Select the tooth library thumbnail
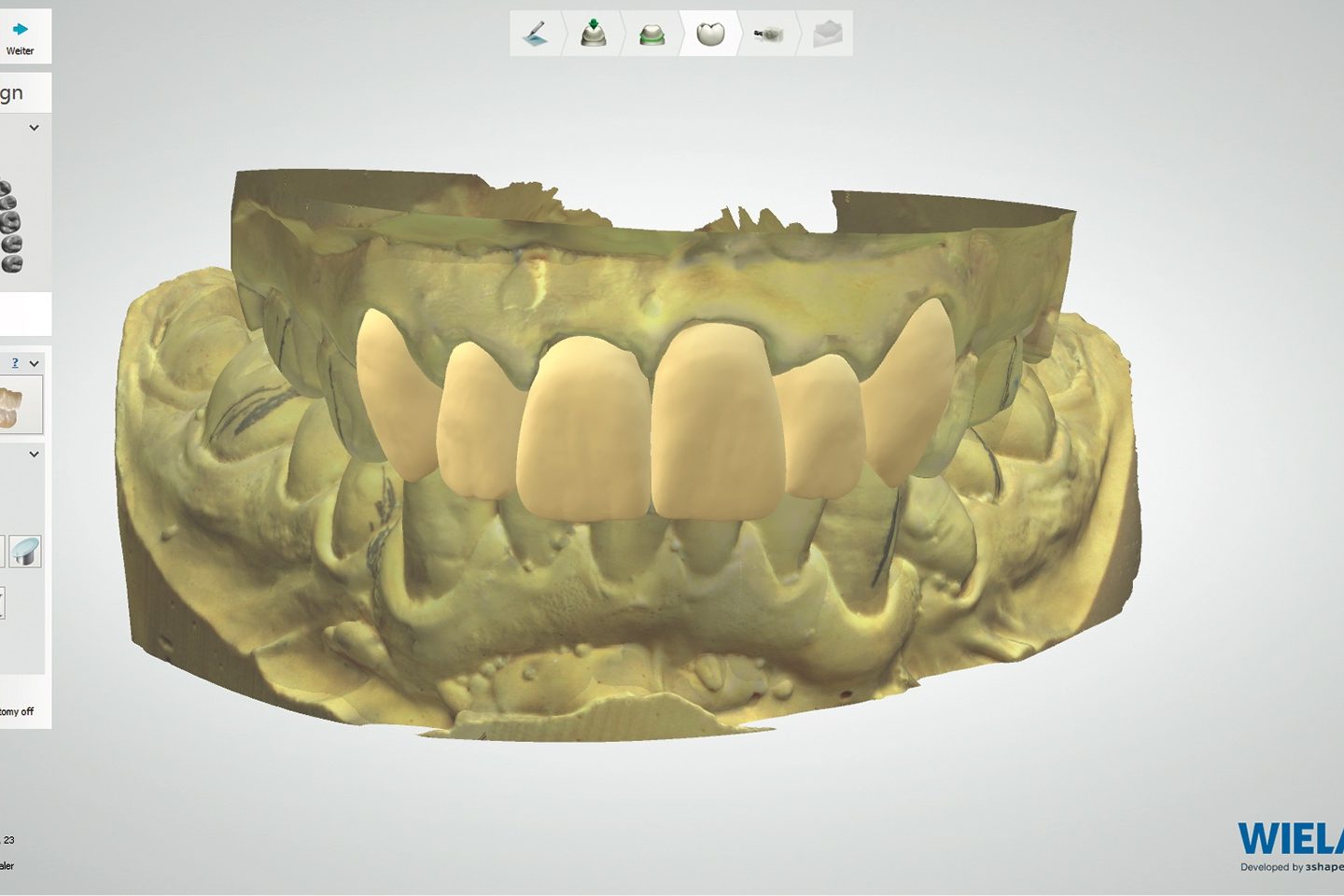Screen dimensions: 1344x896 point(19,405)
